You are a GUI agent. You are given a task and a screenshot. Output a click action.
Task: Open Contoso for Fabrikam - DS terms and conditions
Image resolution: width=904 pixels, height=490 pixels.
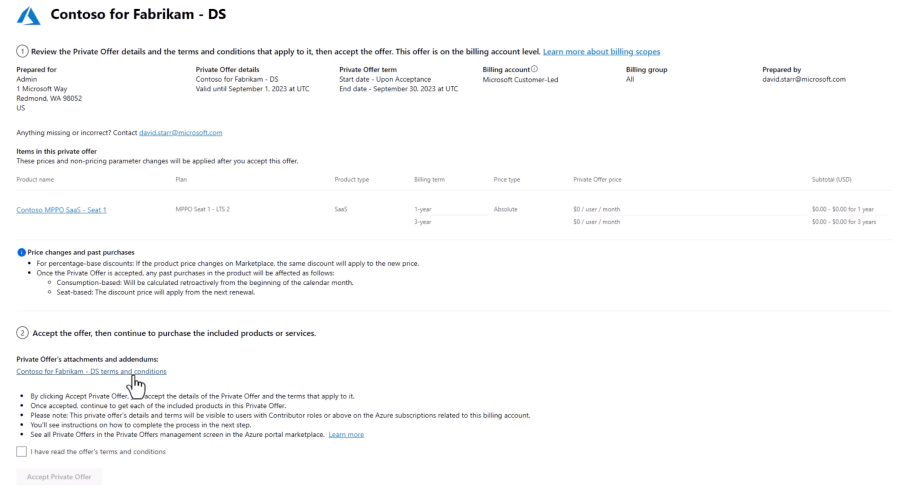[x=91, y=371]
